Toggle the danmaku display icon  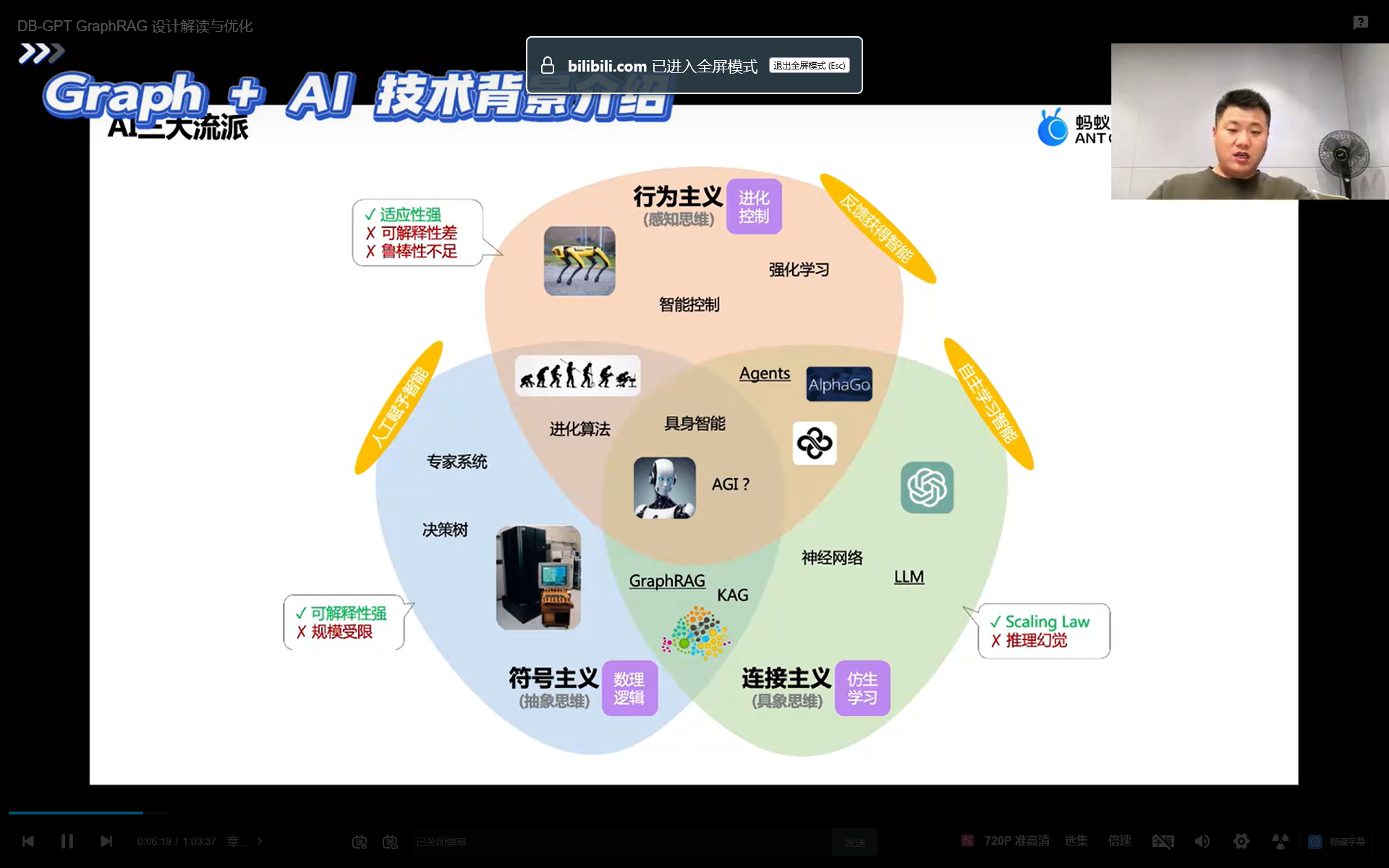click(x=360, y=842)
